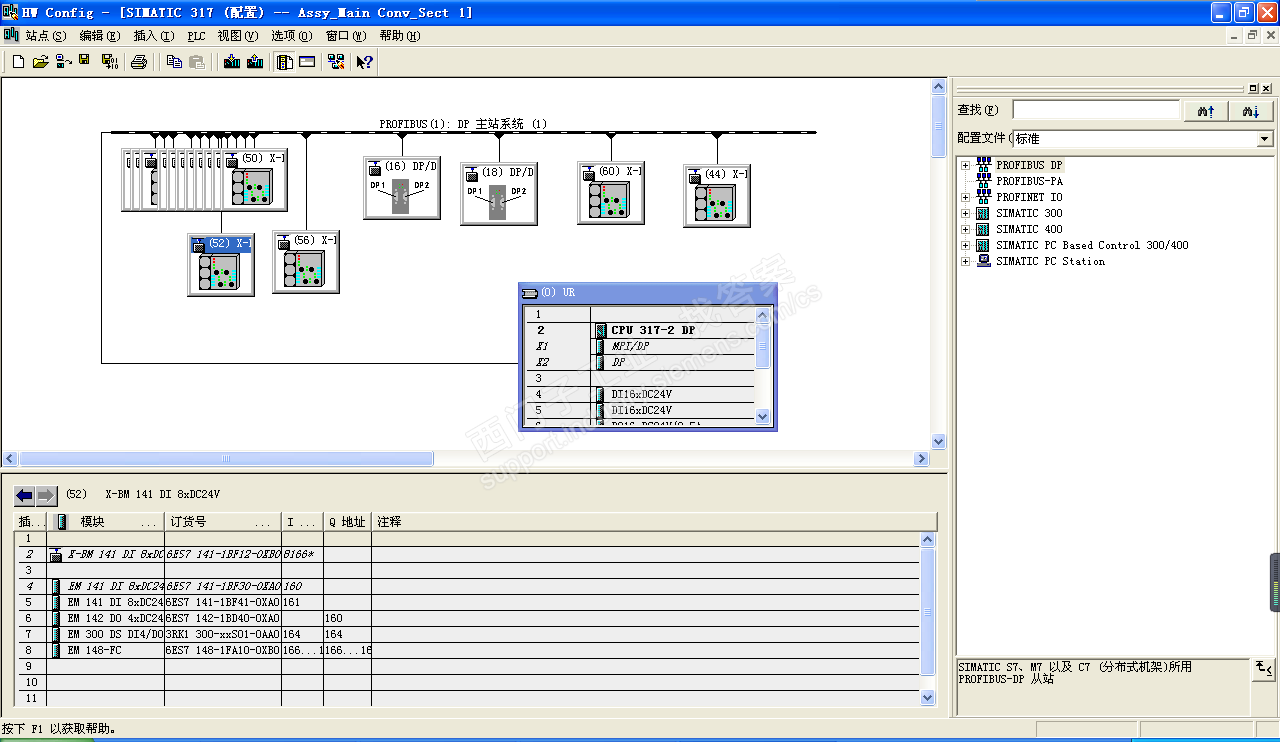The width and height of the screenshot is (1280, 742).
Task: Select slave station (60) X-BM
Action: pos(610,193)
